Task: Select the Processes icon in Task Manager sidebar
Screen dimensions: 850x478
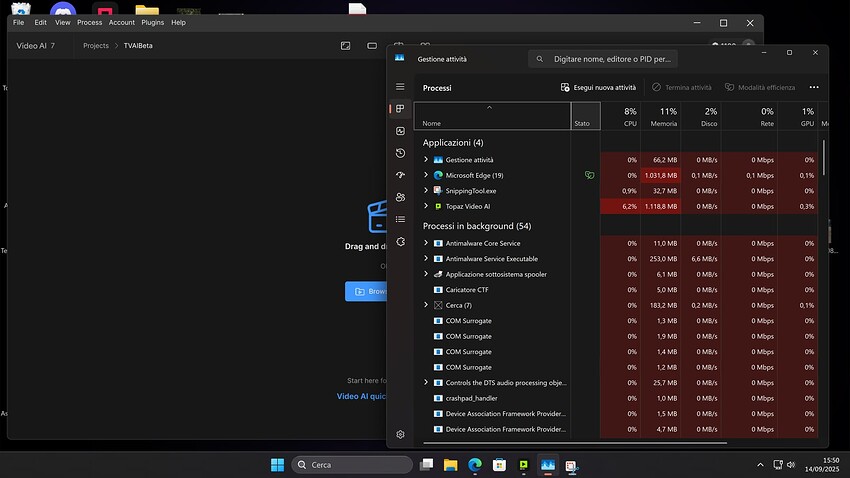Action: pos(400,109)
